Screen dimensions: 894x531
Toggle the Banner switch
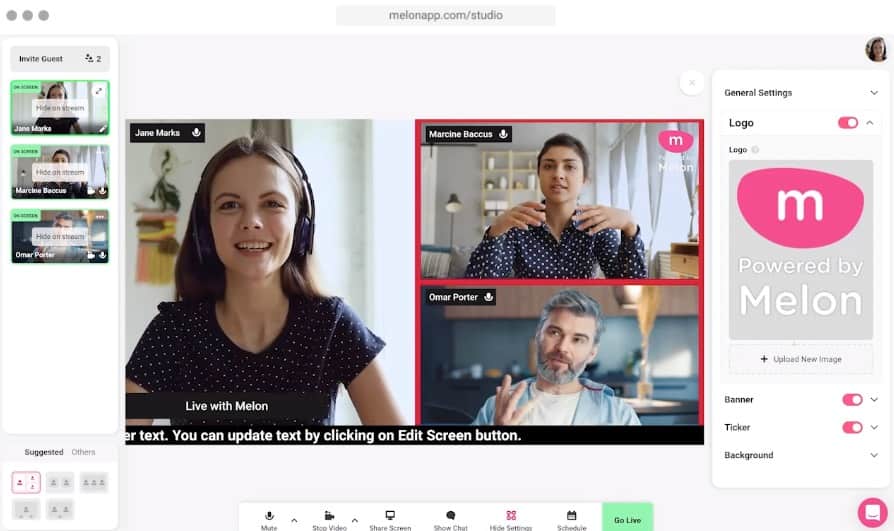coord(852,400)
